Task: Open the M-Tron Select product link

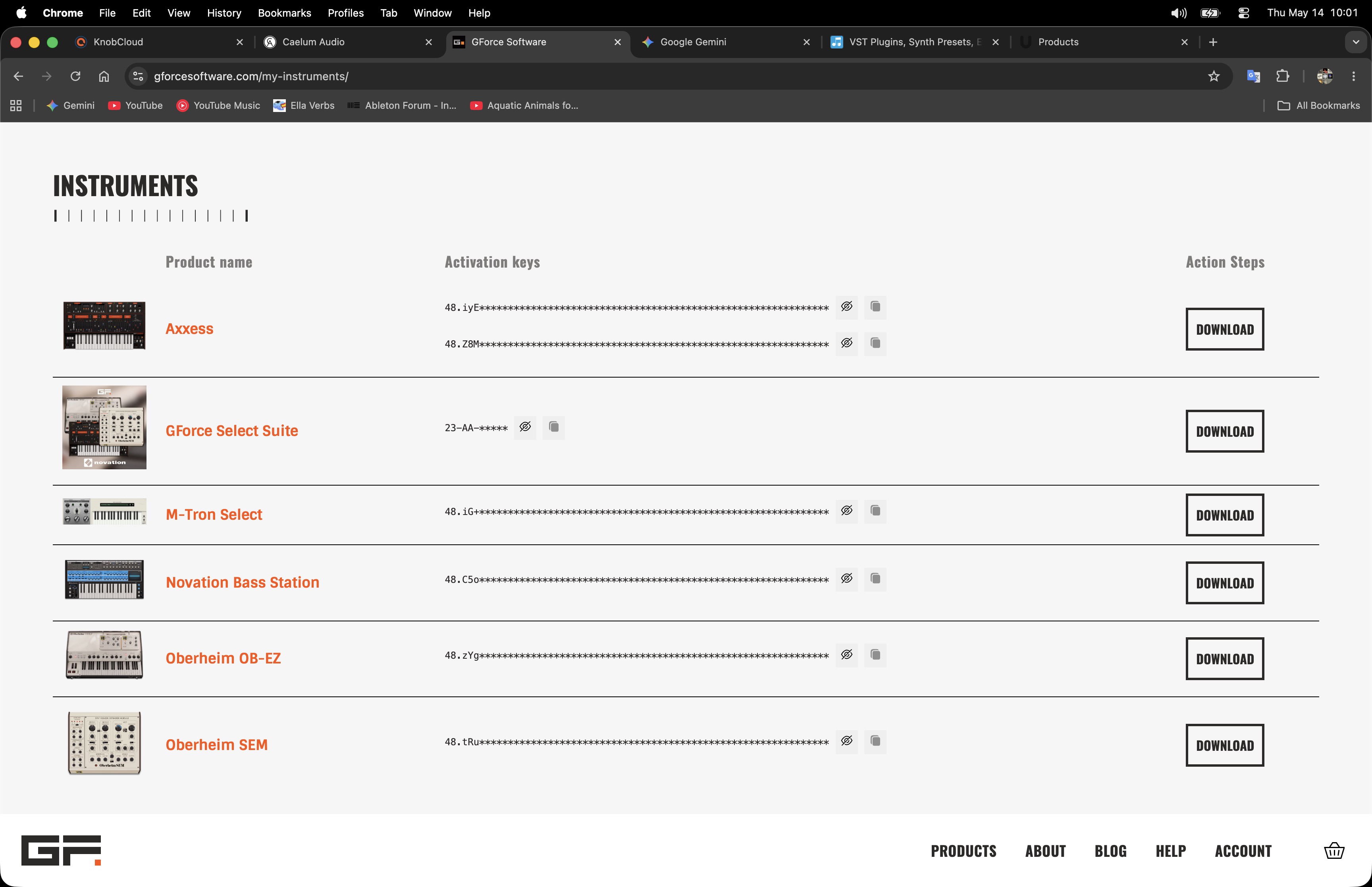Action: click(214, 514)
